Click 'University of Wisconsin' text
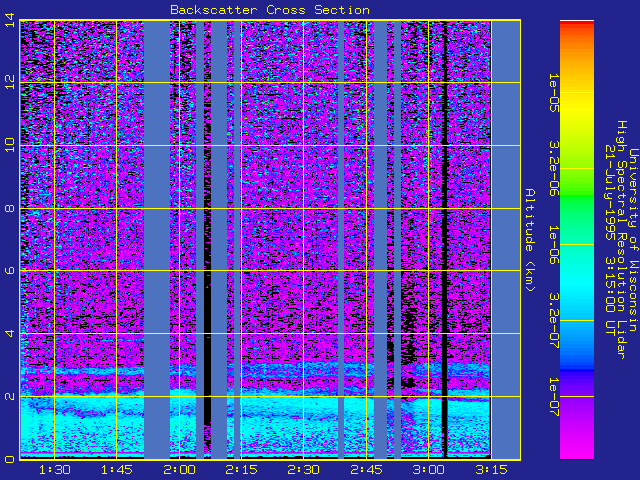This screenshot has height=480, width=640. pyautogui.click(x=633, y=240)
